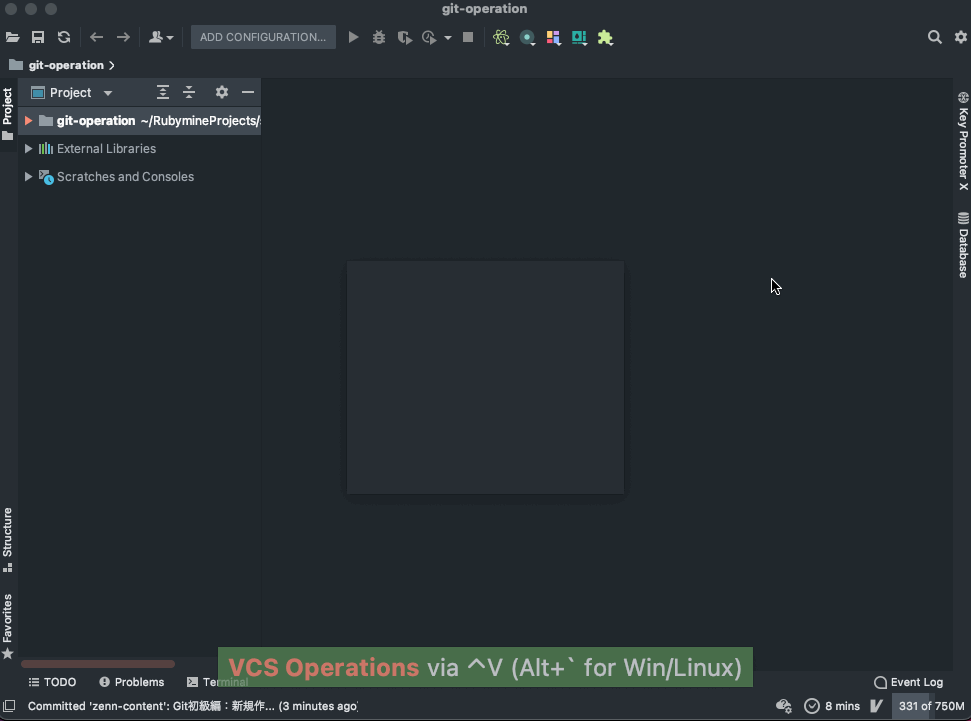Open the Settings gear of the Project panel
This screenshot has width=971, height=721.
tap(221, 92)
